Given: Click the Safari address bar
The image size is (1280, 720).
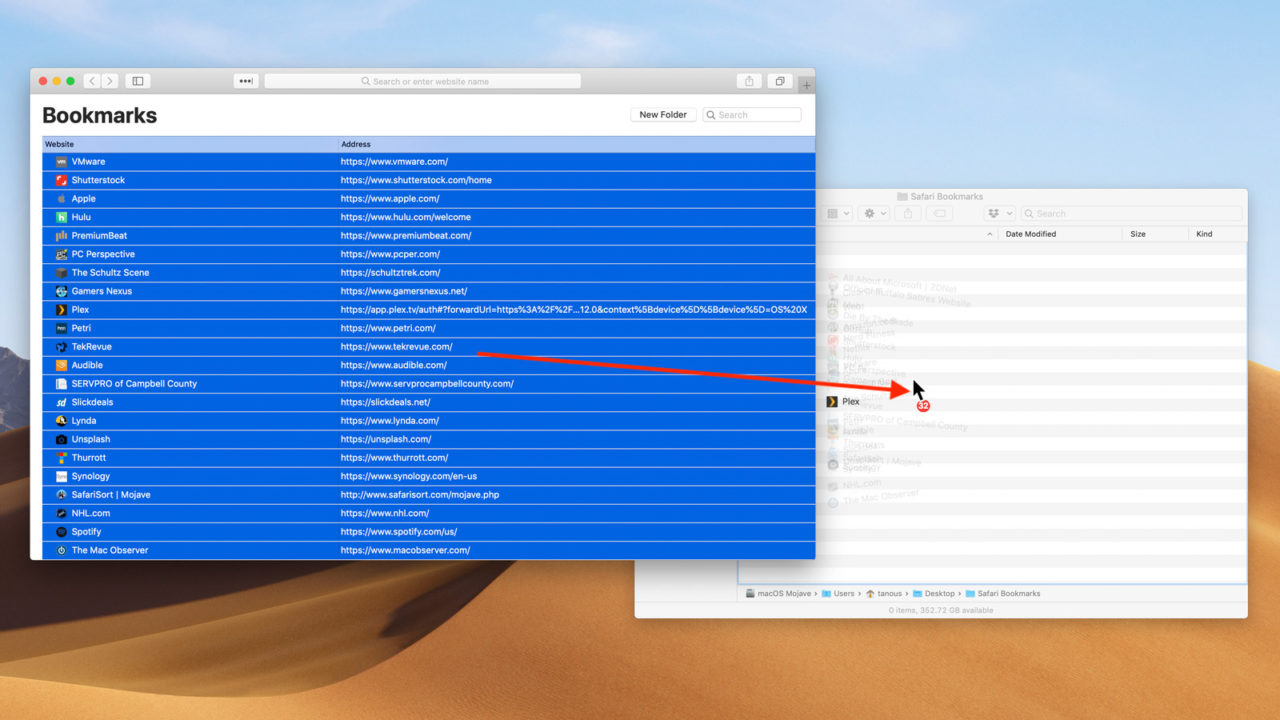Looking at the screenshot, I should [422, 81].
